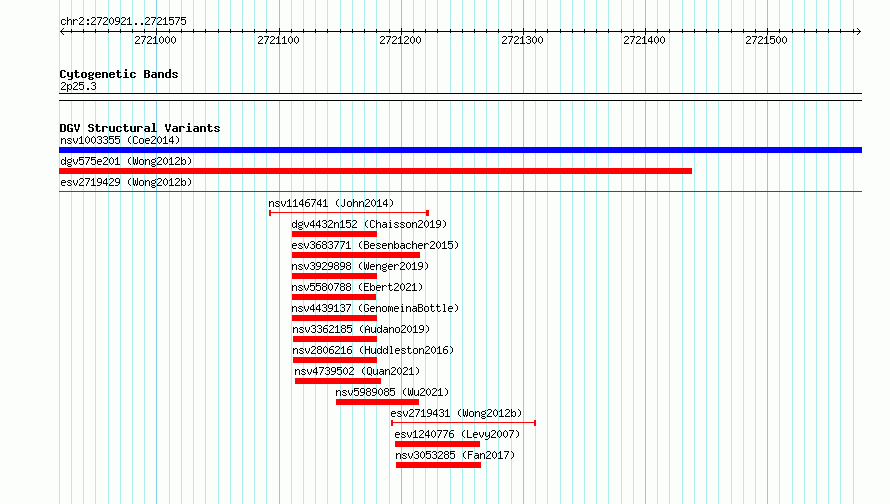The image size is (890, 504).
Task: Click the Cytogenetic Bands track title
Action: tap(119, 74)
